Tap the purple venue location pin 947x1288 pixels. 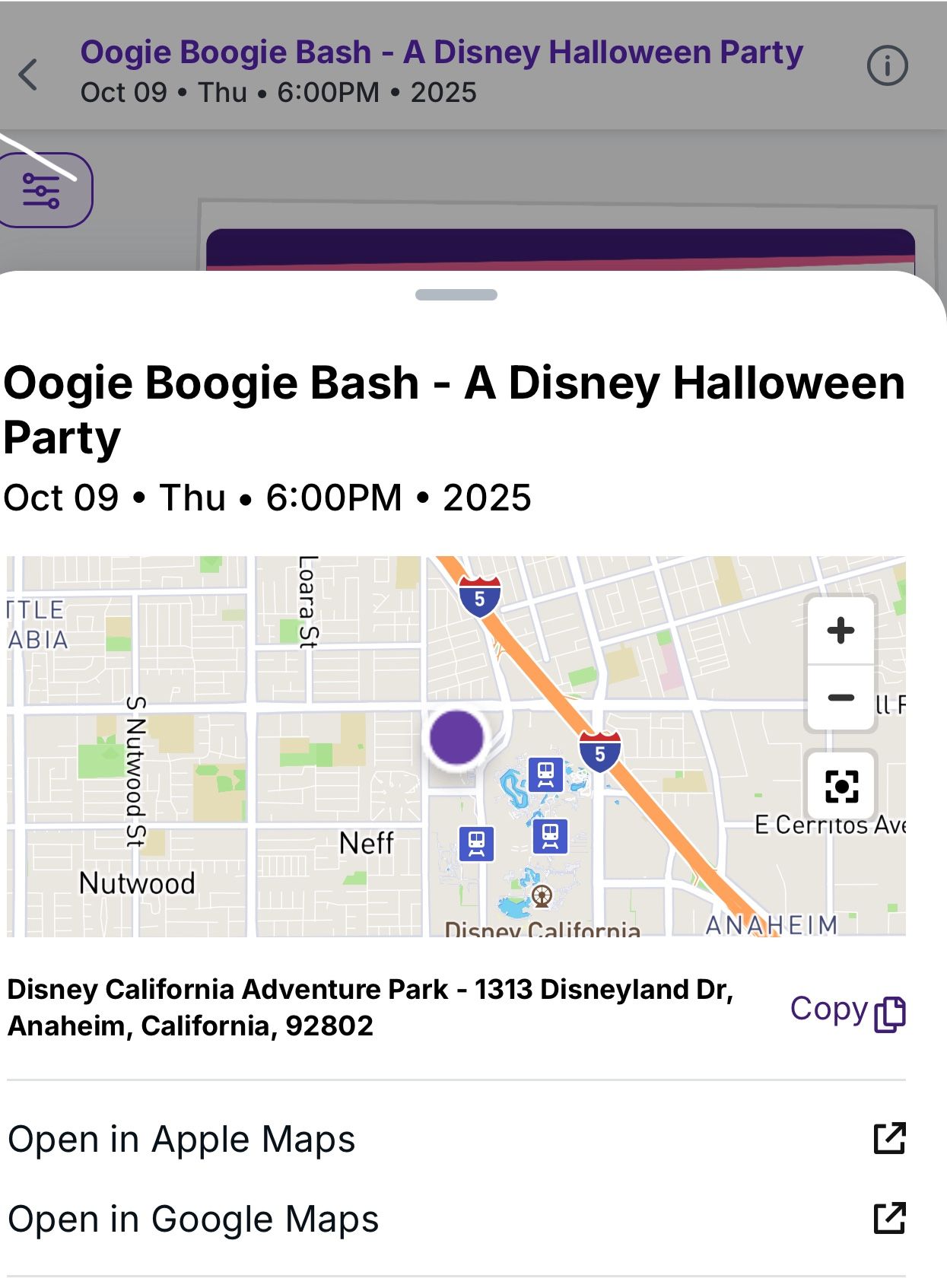456,737
